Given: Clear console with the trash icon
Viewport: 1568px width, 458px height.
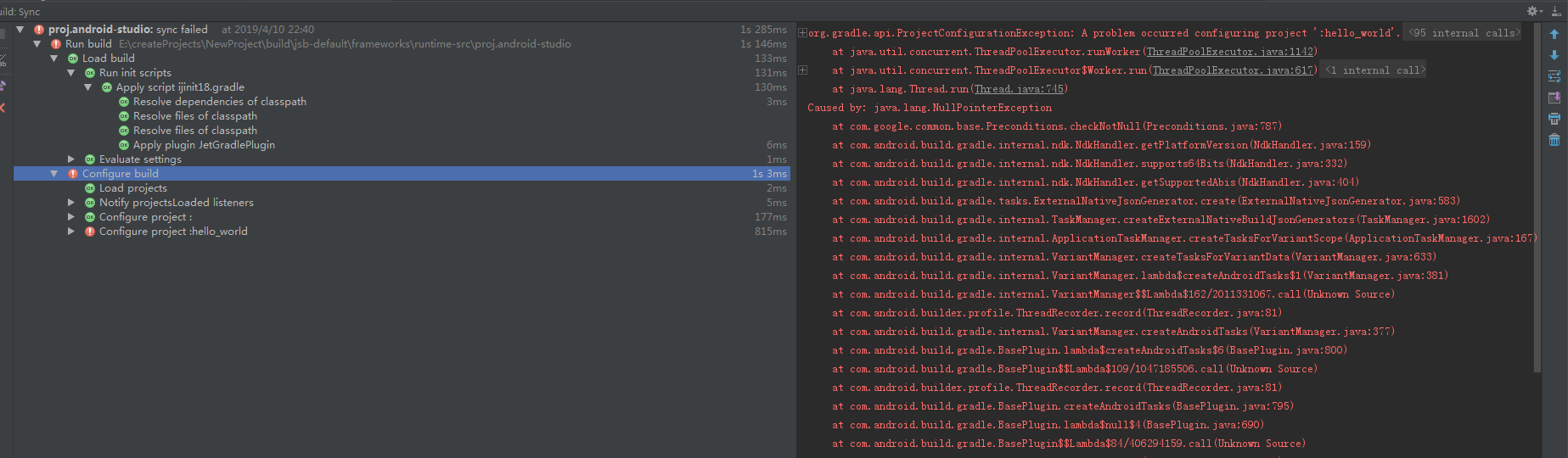Looking at the screenshot, I should pyautogui.click(x=1554, y=140).
